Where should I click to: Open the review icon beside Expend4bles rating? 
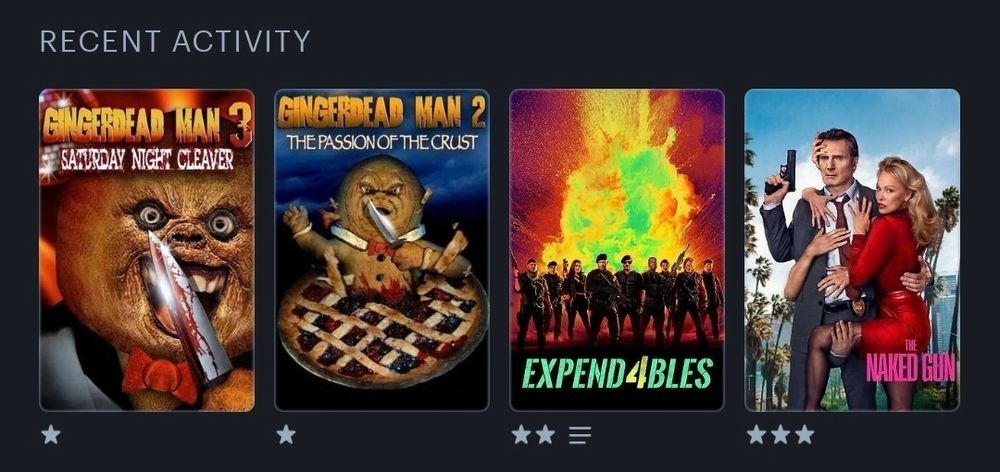[x=580, y=435]
